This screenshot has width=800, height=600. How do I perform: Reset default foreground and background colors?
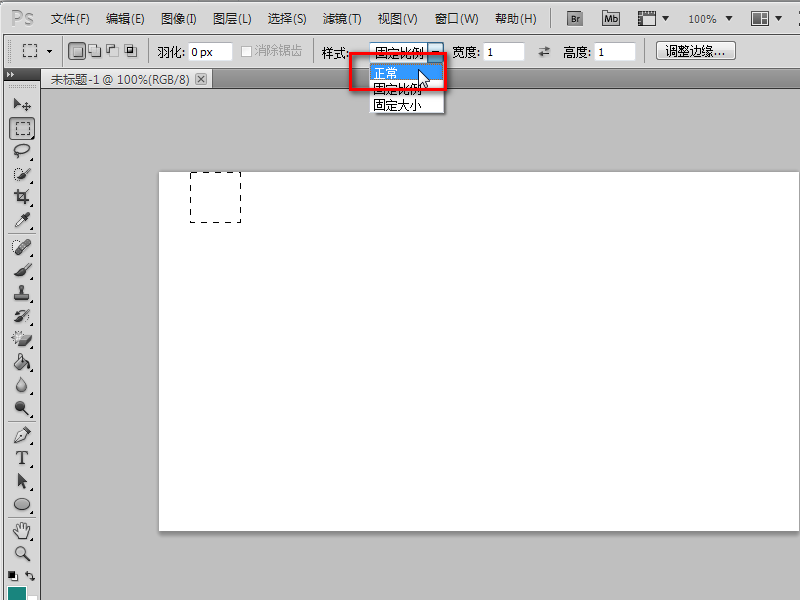[x=13, y=576]
